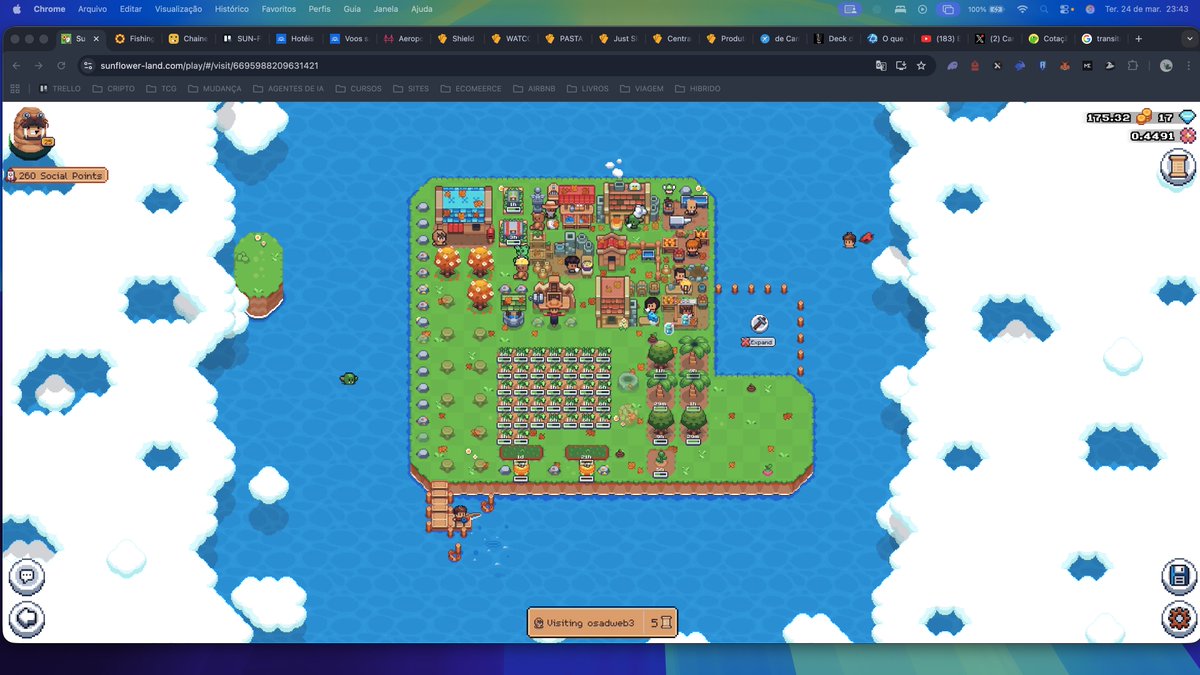Screen dimensions: 1200x675
Task: Expand the AGENTES DE IA bookmarks folder
Action: [288, 88]
